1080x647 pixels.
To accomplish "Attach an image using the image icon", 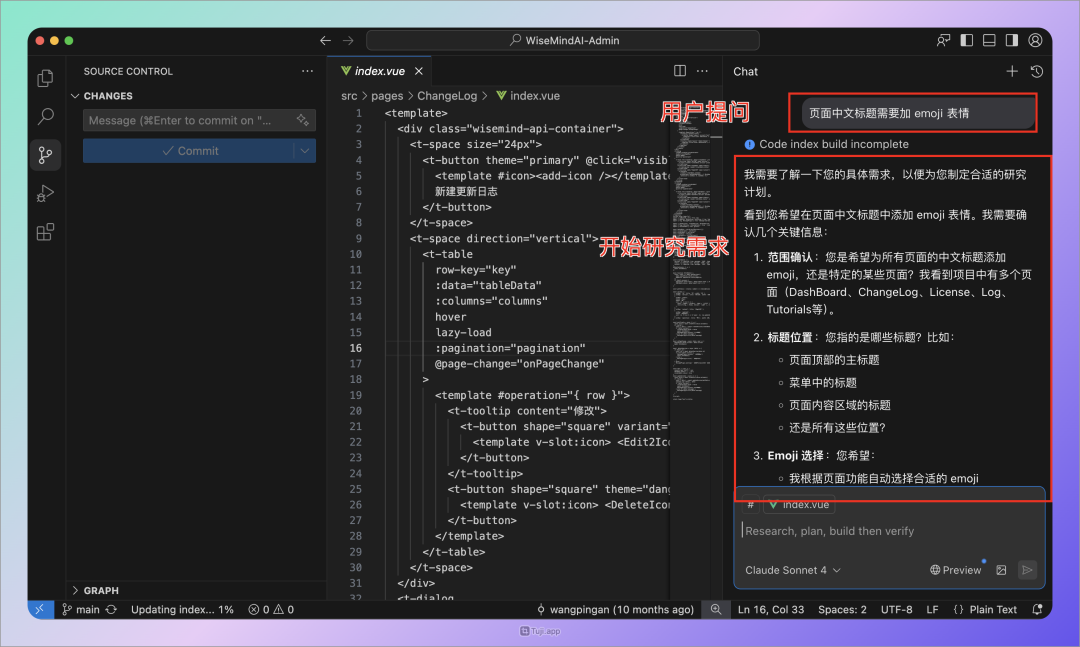I will tap(1001, 569).
